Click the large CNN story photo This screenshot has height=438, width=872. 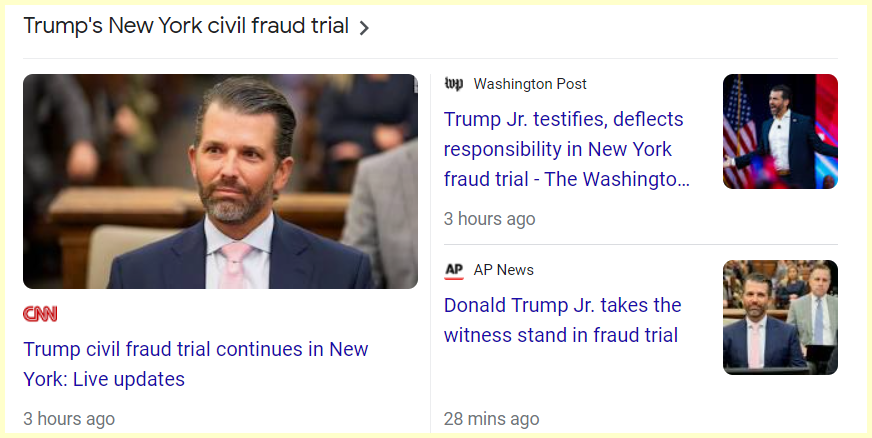click(220, 181)
